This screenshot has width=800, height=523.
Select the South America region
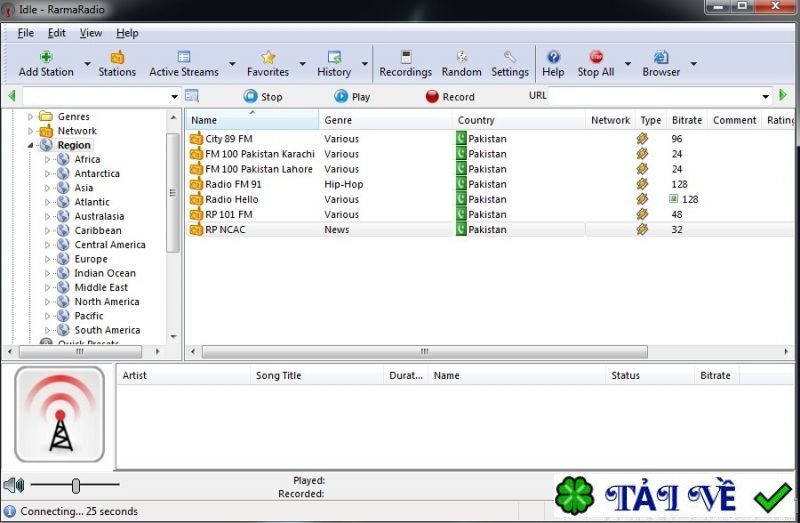107,330
